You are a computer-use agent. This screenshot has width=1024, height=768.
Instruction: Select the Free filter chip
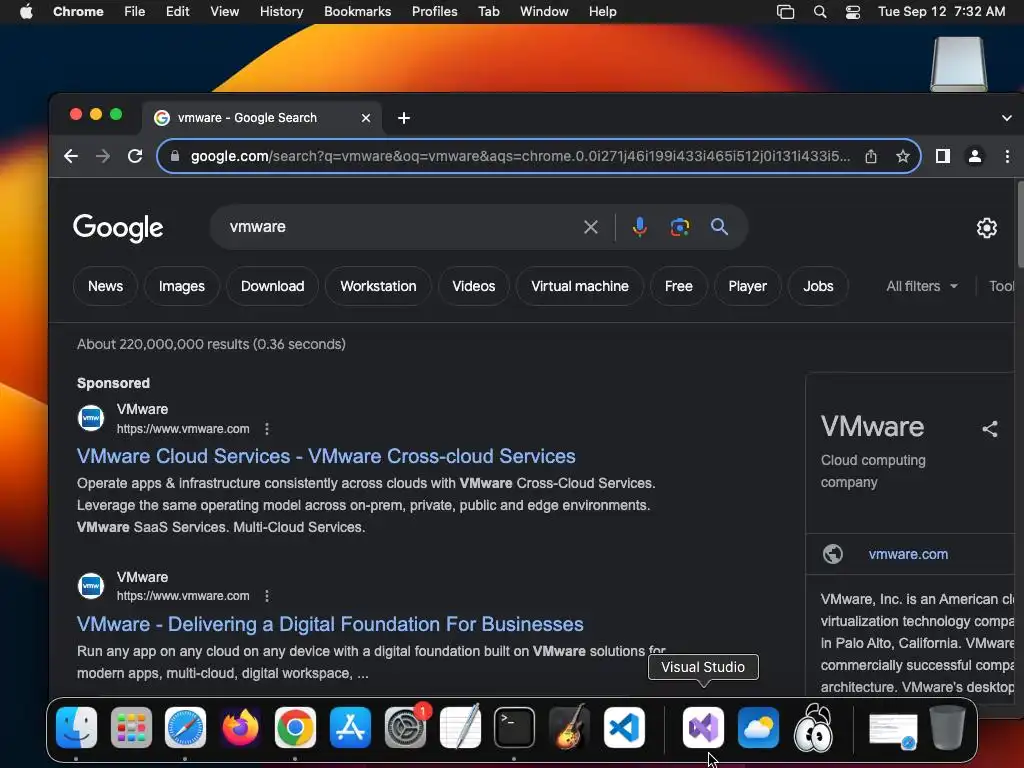point(679,286)
